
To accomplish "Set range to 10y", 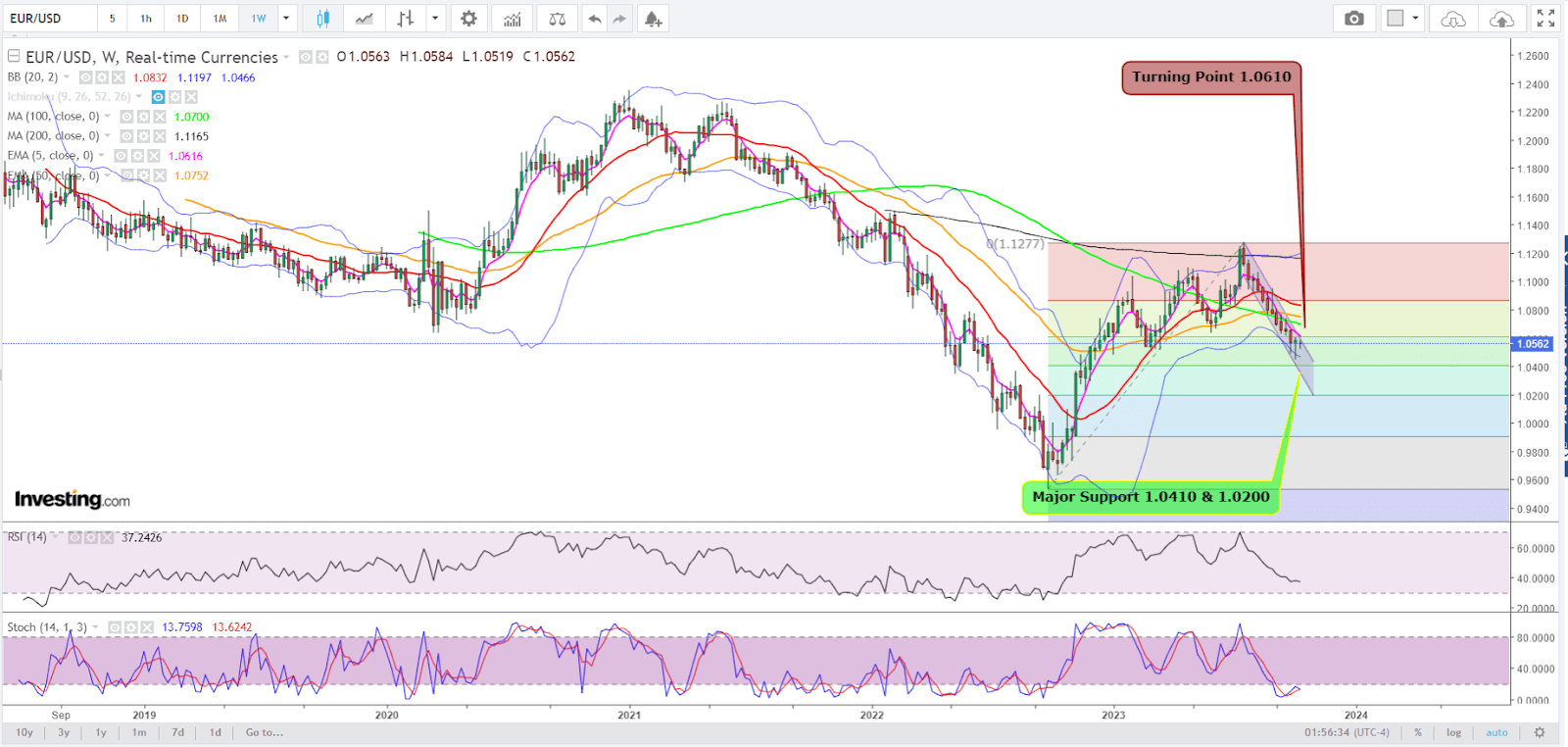I will pyautogui.click(x=24, y=732).
